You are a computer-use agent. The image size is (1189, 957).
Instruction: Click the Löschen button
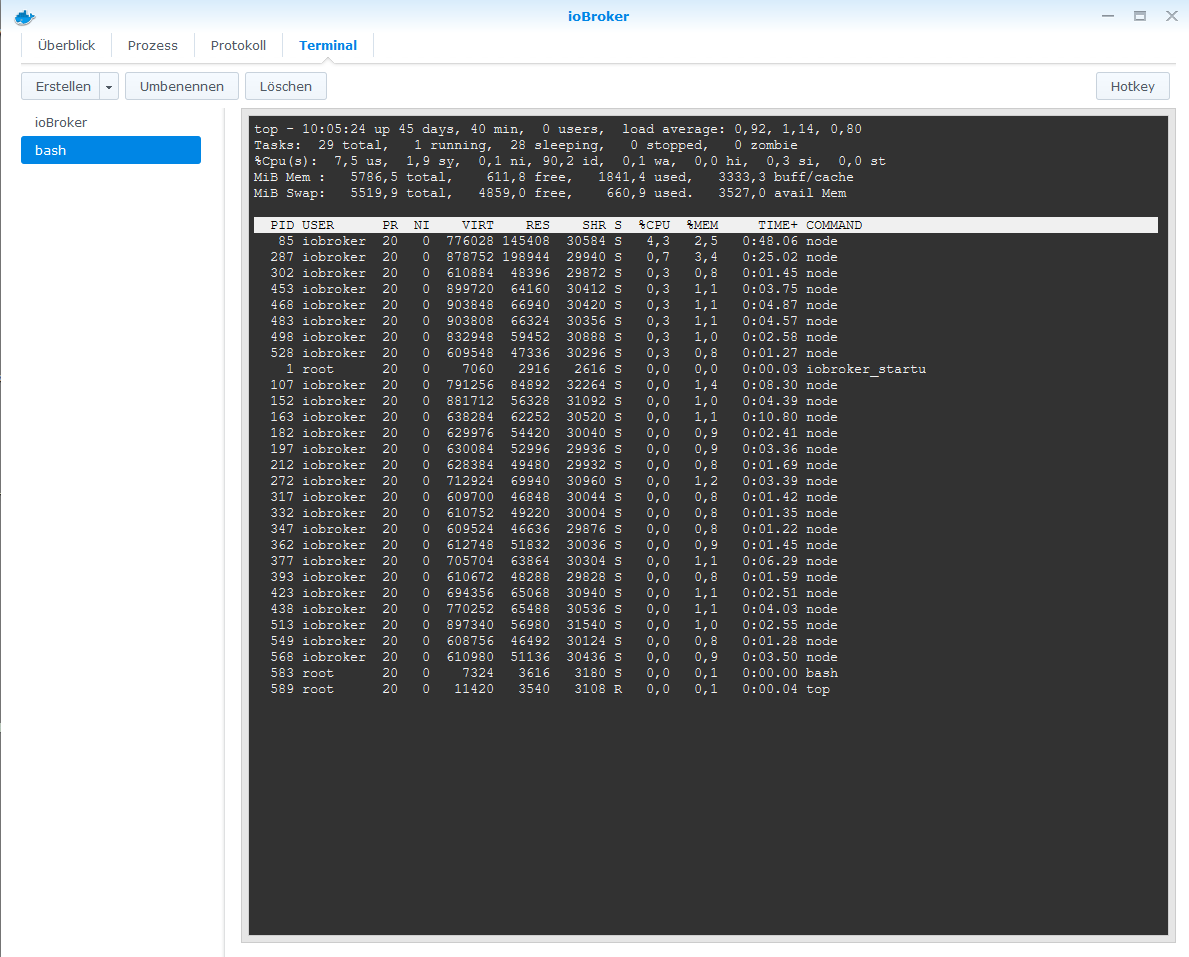286,86
